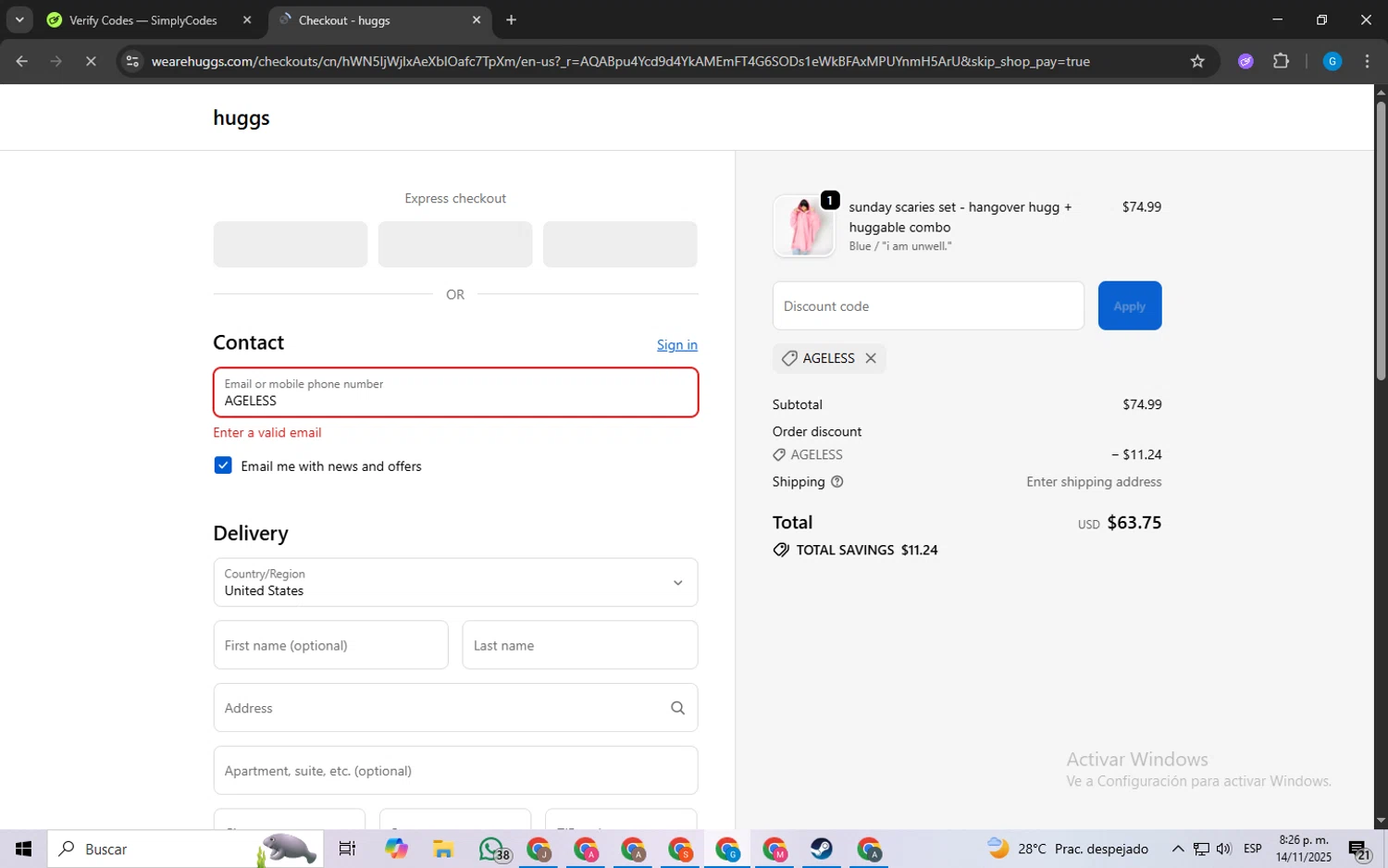Click the sunday scaries set product thumbnail

point(803,226)
